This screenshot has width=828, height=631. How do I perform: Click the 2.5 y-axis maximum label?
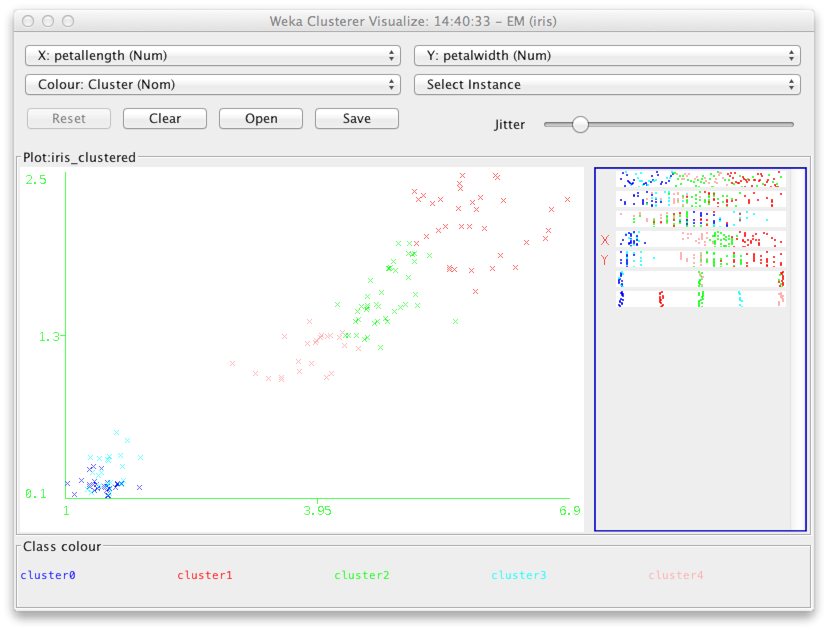click(x=36, y=180)
